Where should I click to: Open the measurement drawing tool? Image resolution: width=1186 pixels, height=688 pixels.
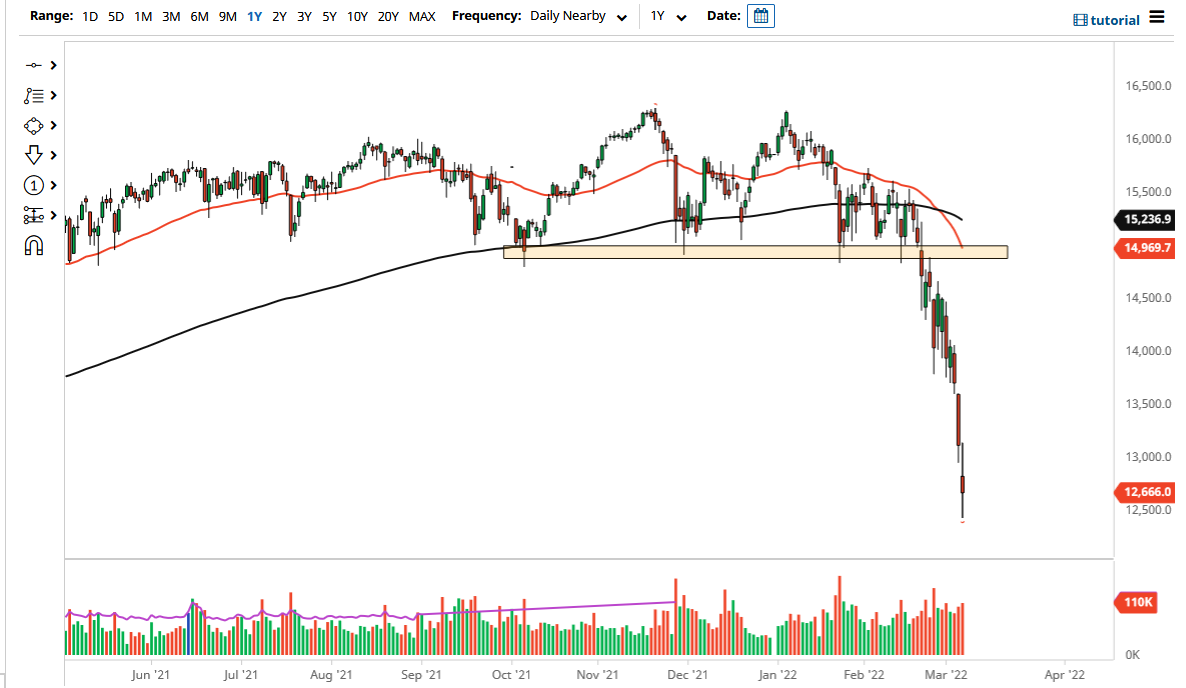point(33,215)
